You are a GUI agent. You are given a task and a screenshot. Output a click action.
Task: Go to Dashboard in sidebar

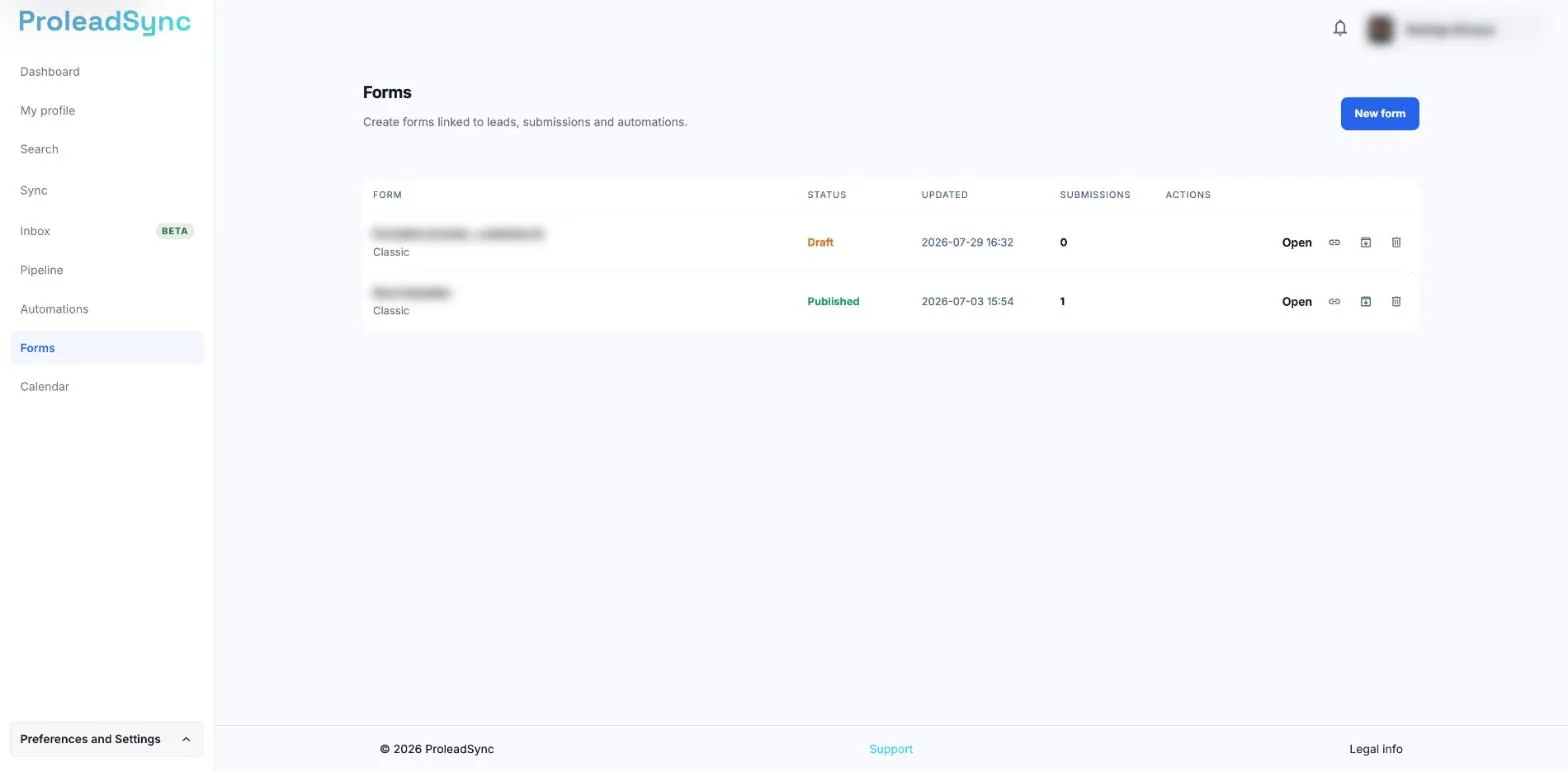(50, 72)
